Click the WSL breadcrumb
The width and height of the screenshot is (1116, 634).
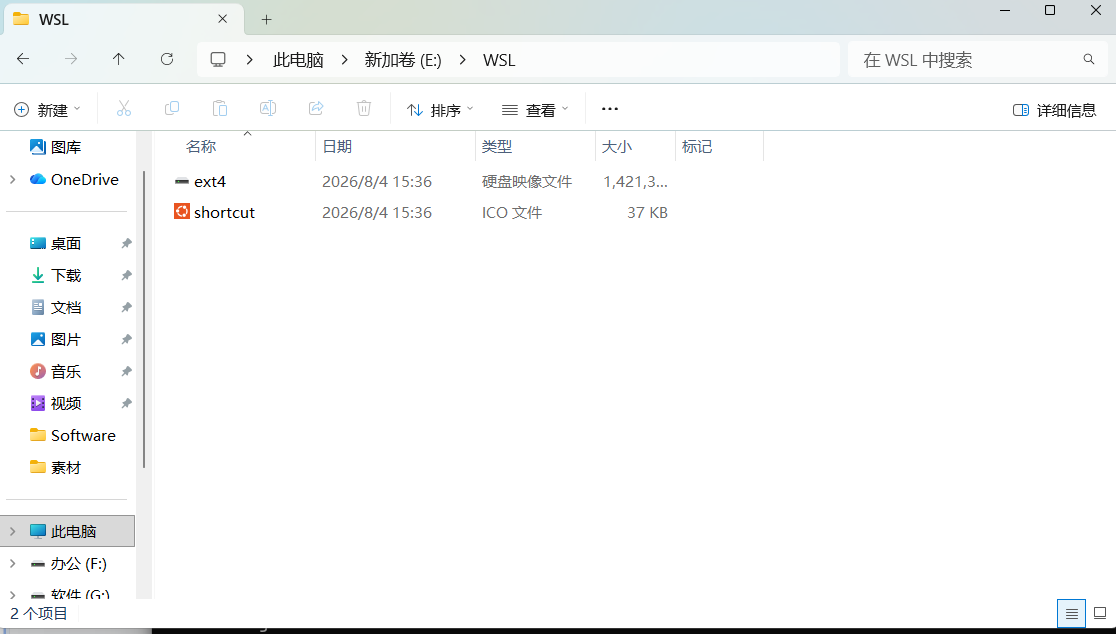[x=499, y=60]
